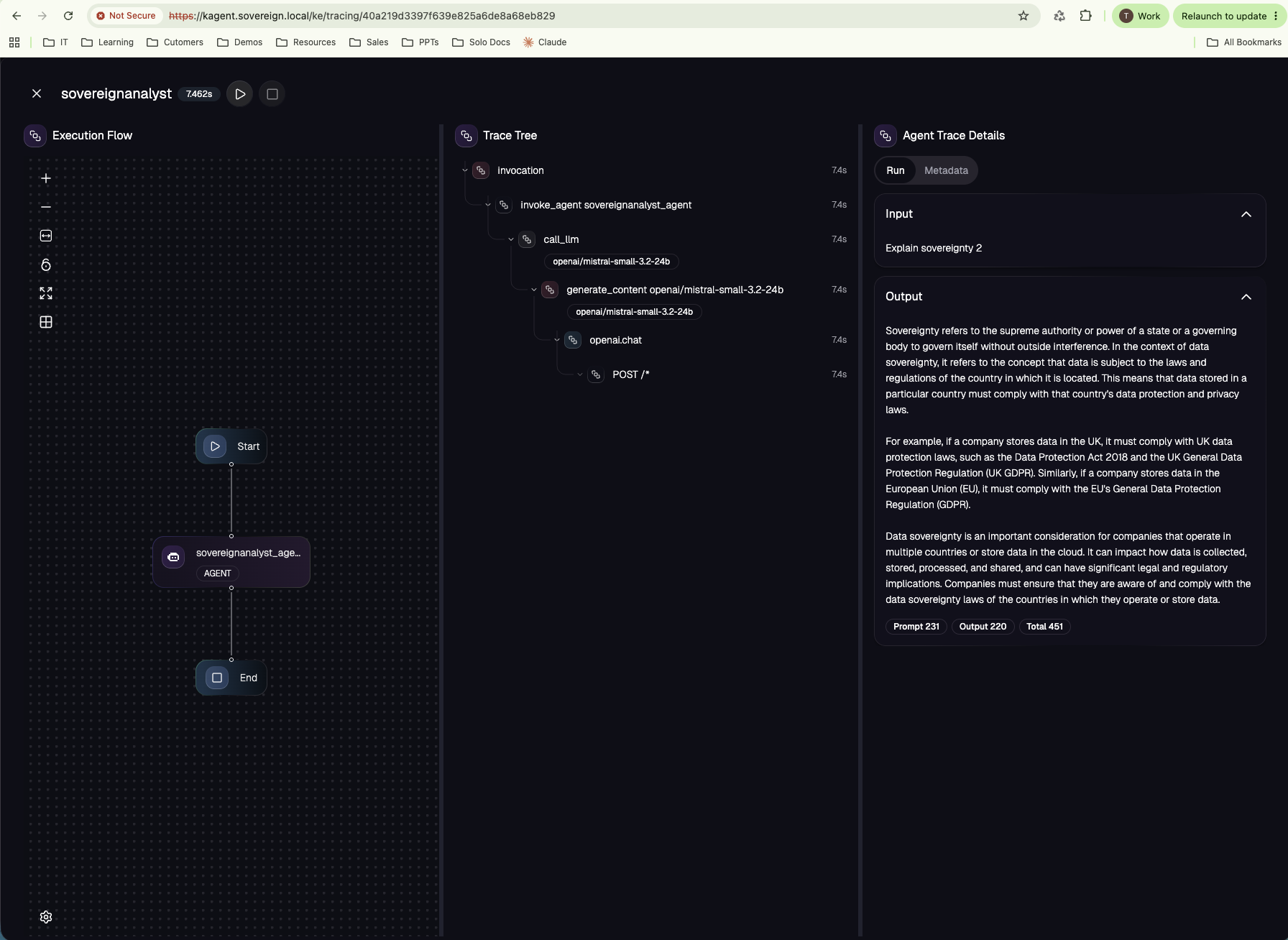Select the POST /* span

(x=630, y=374)
